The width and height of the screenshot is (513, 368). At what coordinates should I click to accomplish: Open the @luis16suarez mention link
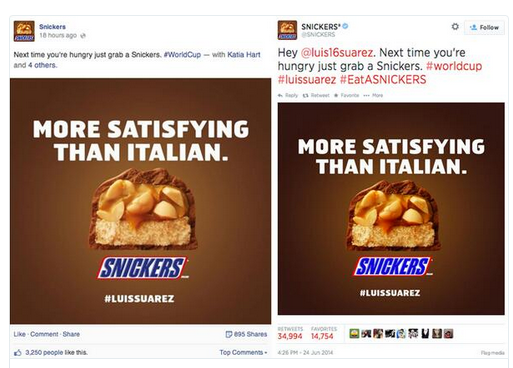tap(337, 53)
